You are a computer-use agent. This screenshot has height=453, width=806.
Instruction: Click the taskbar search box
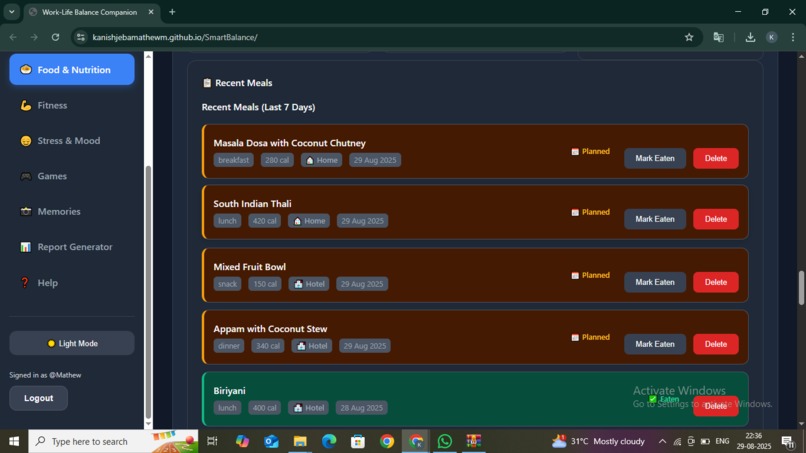(113, 441)
